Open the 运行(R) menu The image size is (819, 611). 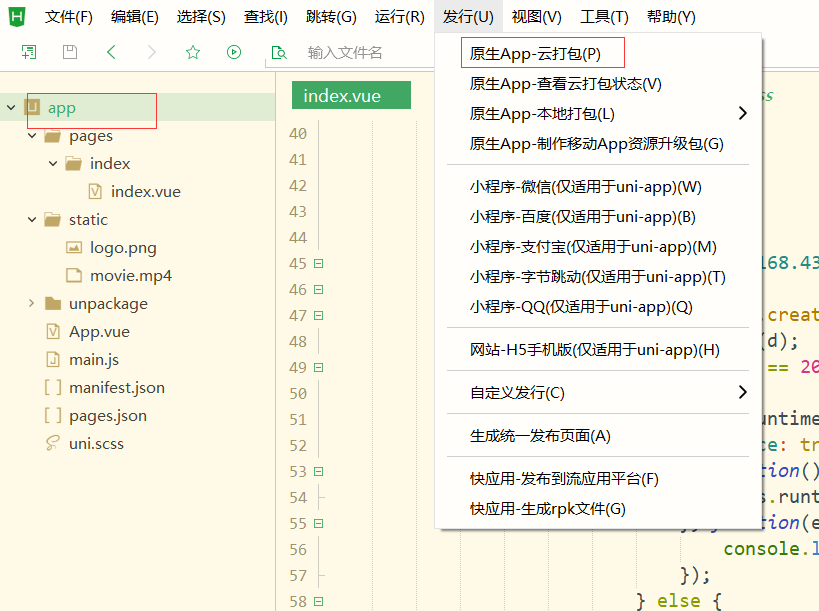click(x=400, y=17)
